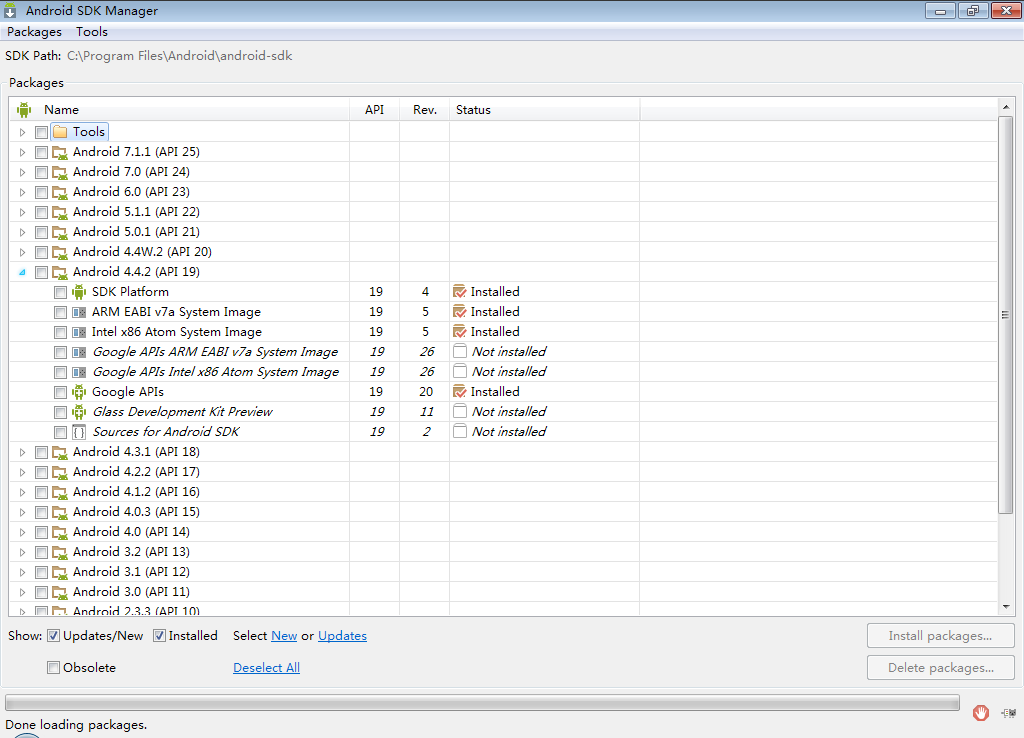Expand the Android 4.1.2 (API 16) node
Image resolution: width=1024 pixels, height=738 pixels.
[x=22, y=492]
